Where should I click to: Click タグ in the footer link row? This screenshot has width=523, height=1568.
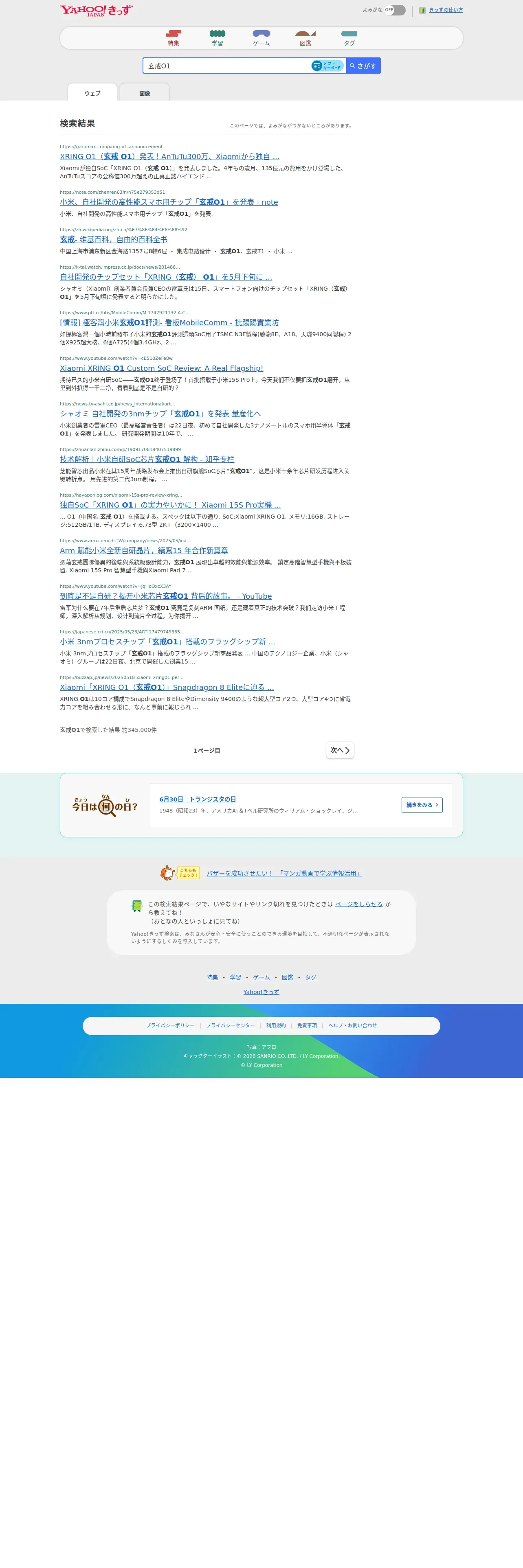[310, 977]
